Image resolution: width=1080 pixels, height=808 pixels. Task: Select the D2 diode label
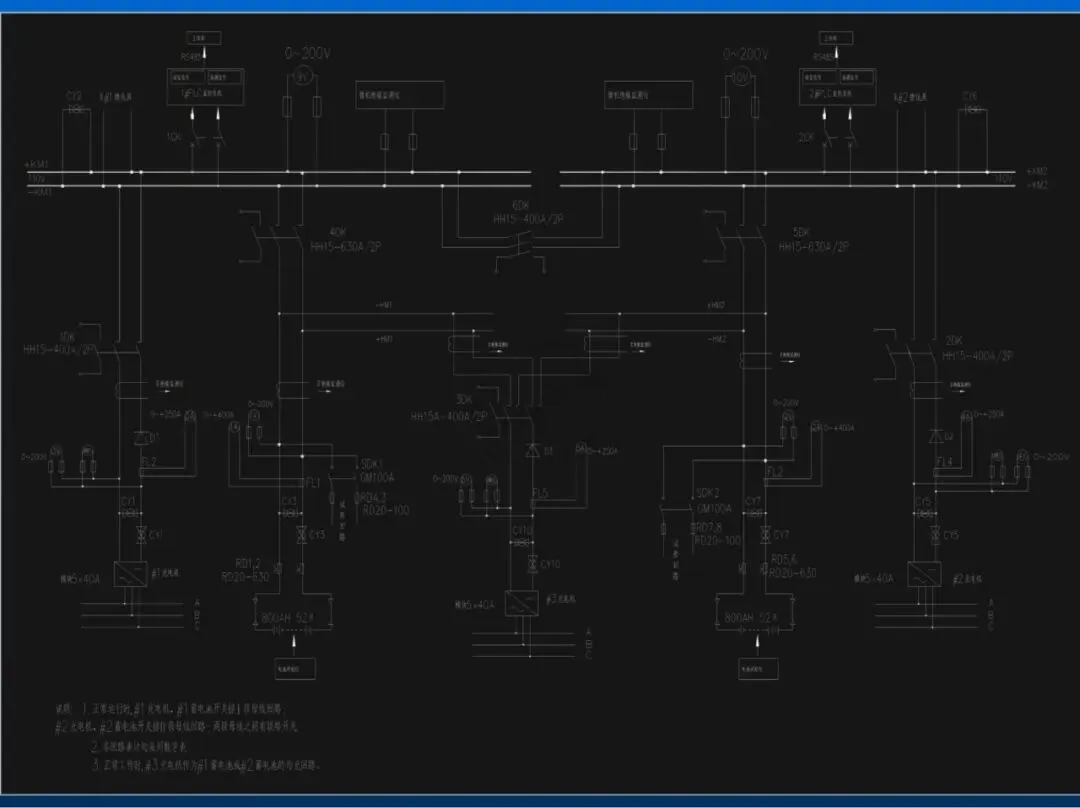948,436
